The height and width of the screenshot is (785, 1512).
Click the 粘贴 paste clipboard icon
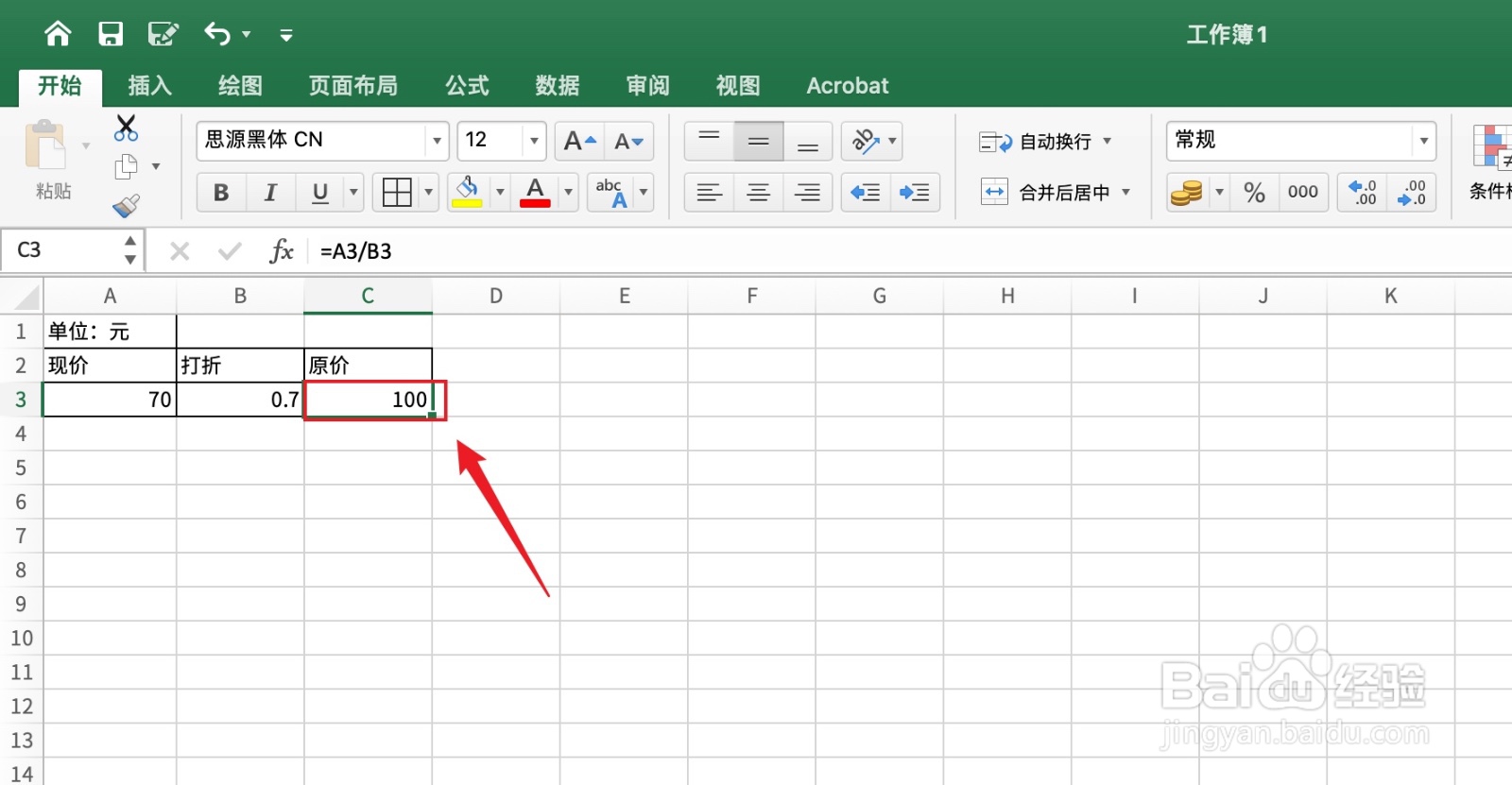pyautogui.click(x=45, y=146)
